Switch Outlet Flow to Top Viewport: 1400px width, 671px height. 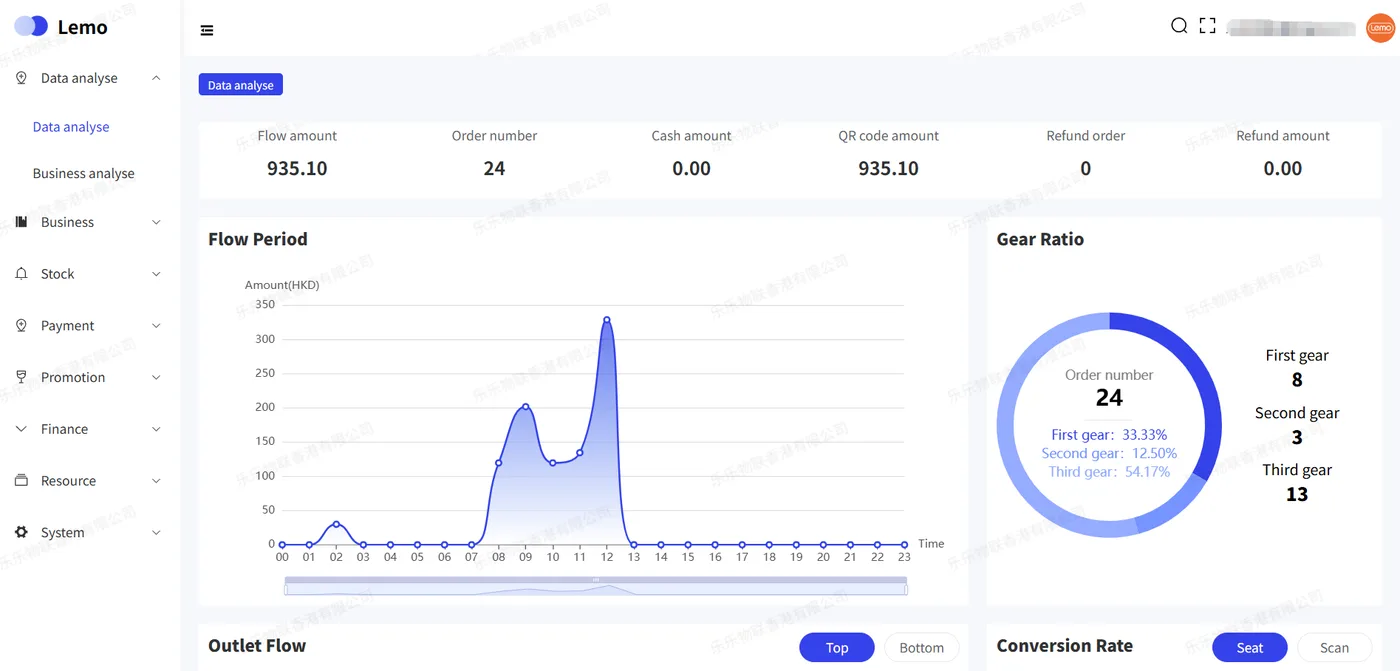point(837,648)
